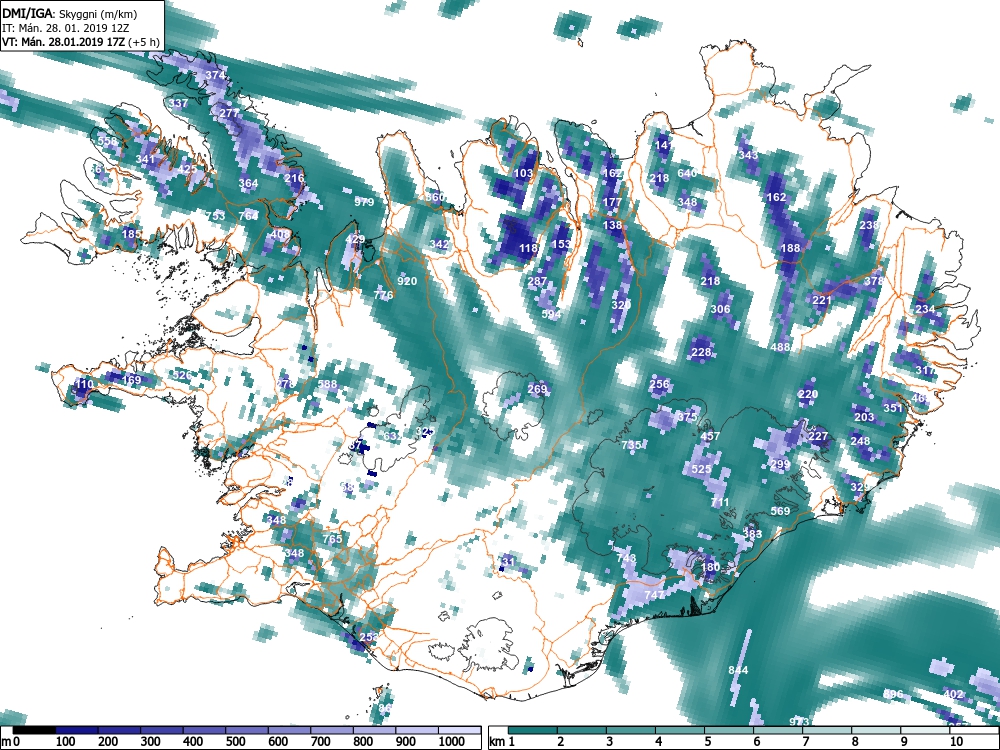
Task: Click the visibility value 320
Action: 621,305
